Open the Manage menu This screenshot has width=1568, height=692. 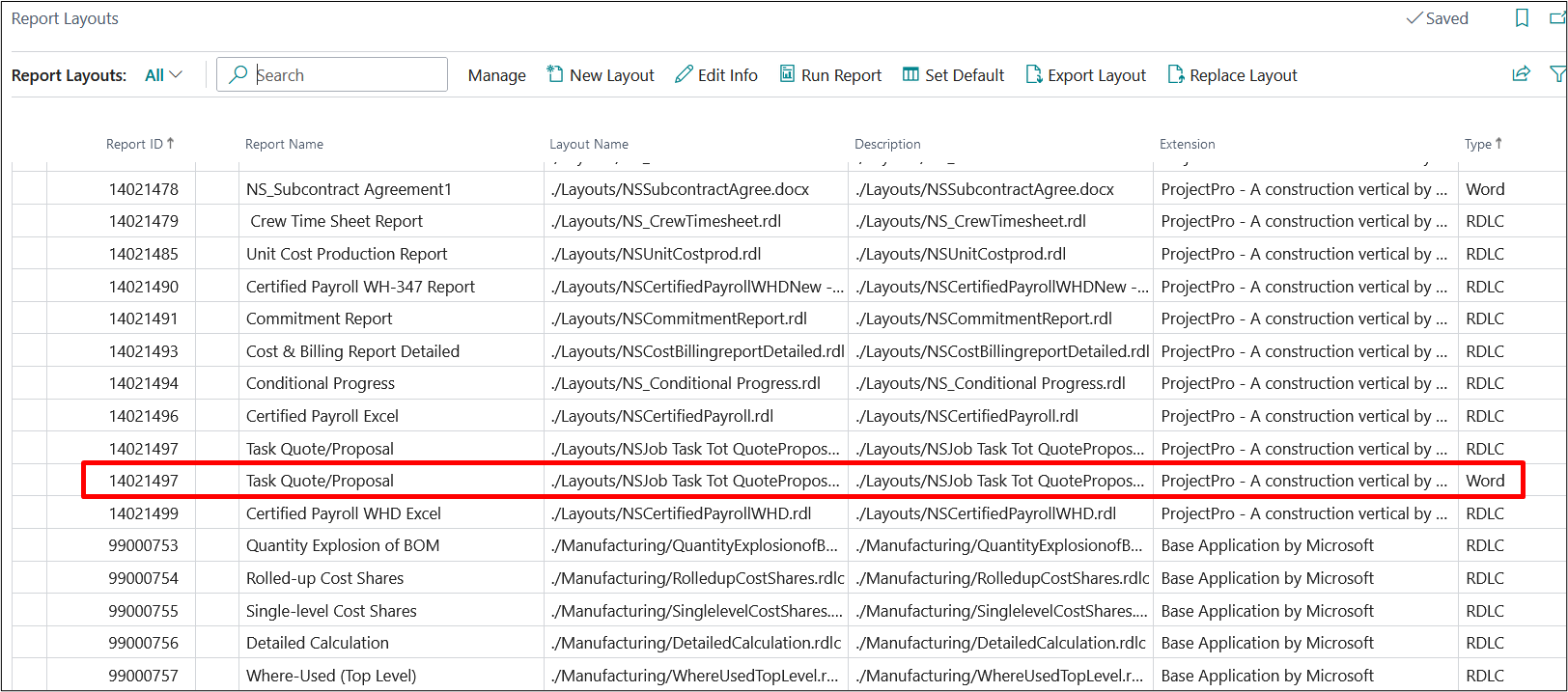coord(496,75)
